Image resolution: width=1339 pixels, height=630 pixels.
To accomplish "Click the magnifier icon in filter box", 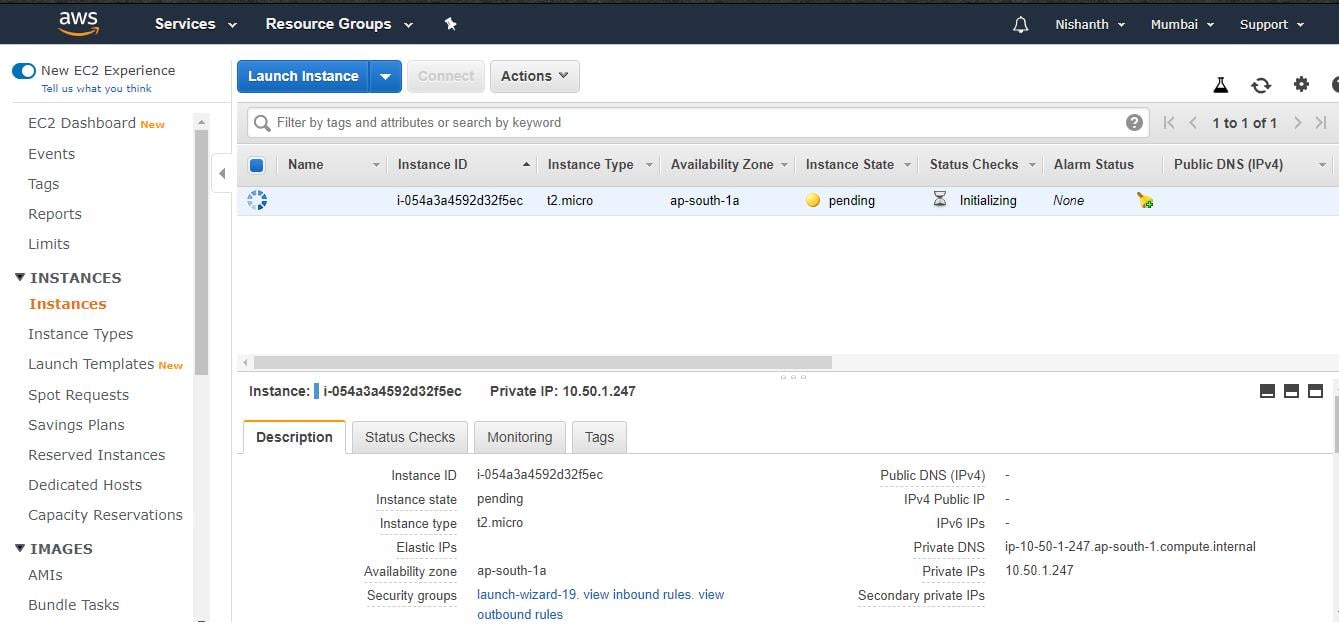I will [x=262, y=123].
